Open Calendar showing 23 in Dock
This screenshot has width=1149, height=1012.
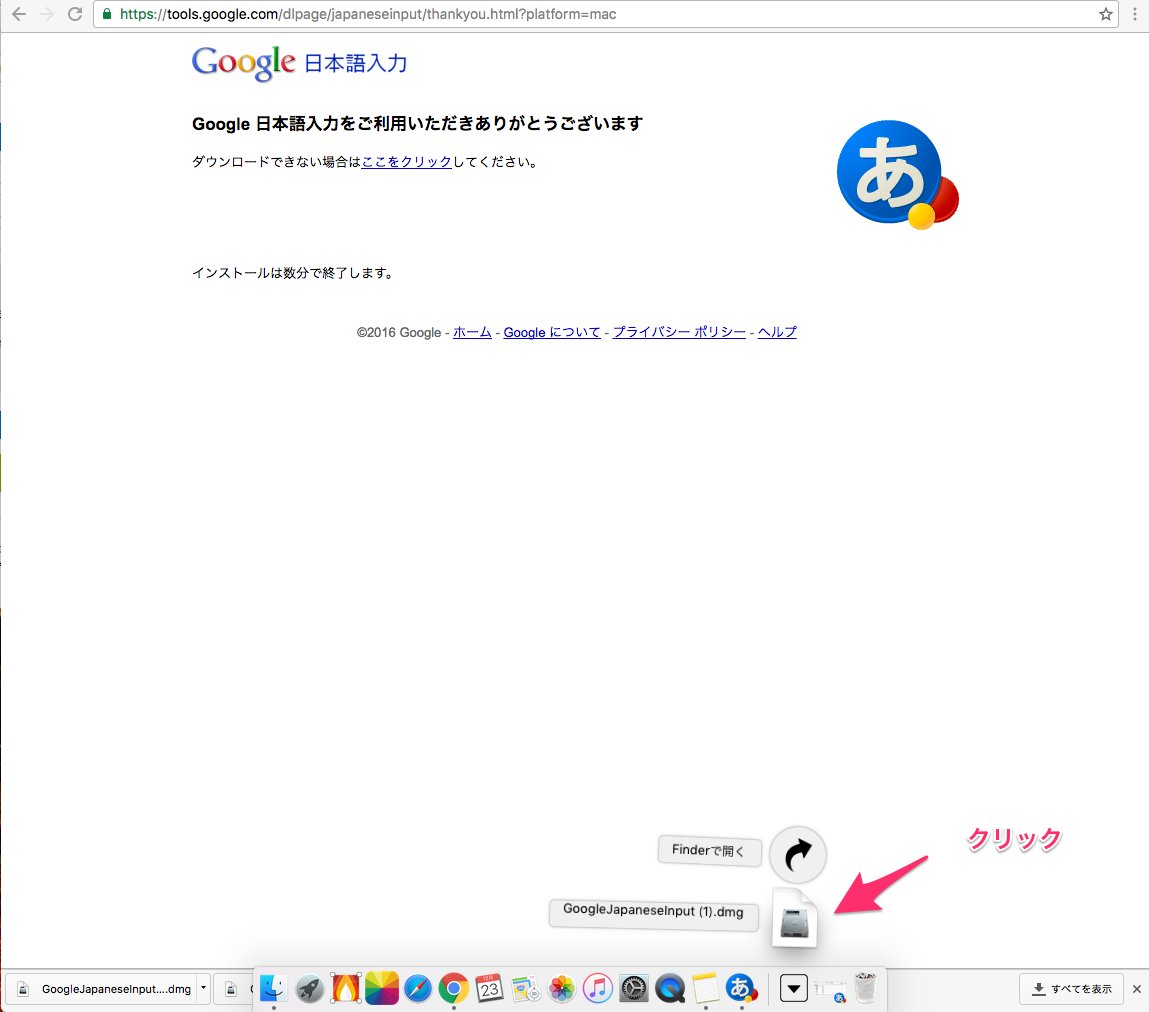click(x=489, y=989)
